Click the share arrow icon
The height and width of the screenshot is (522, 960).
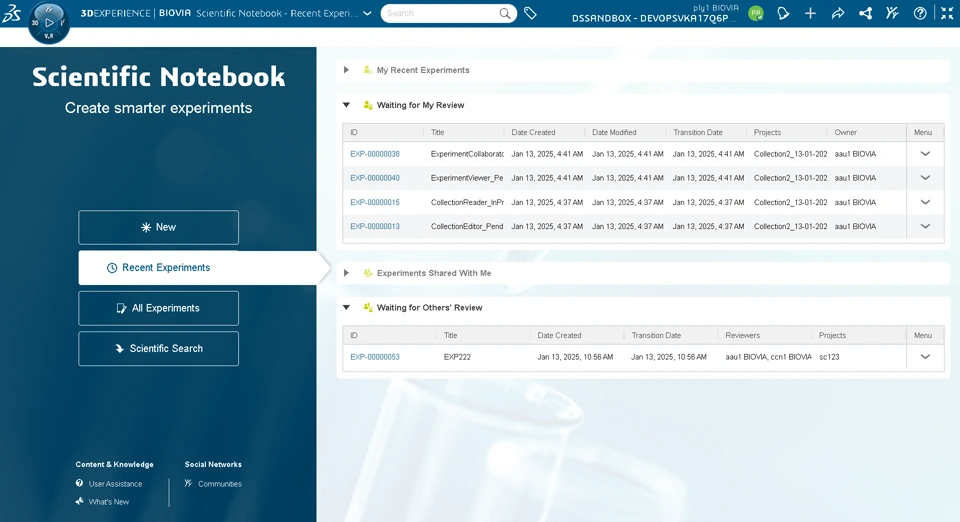coord(838,13)
